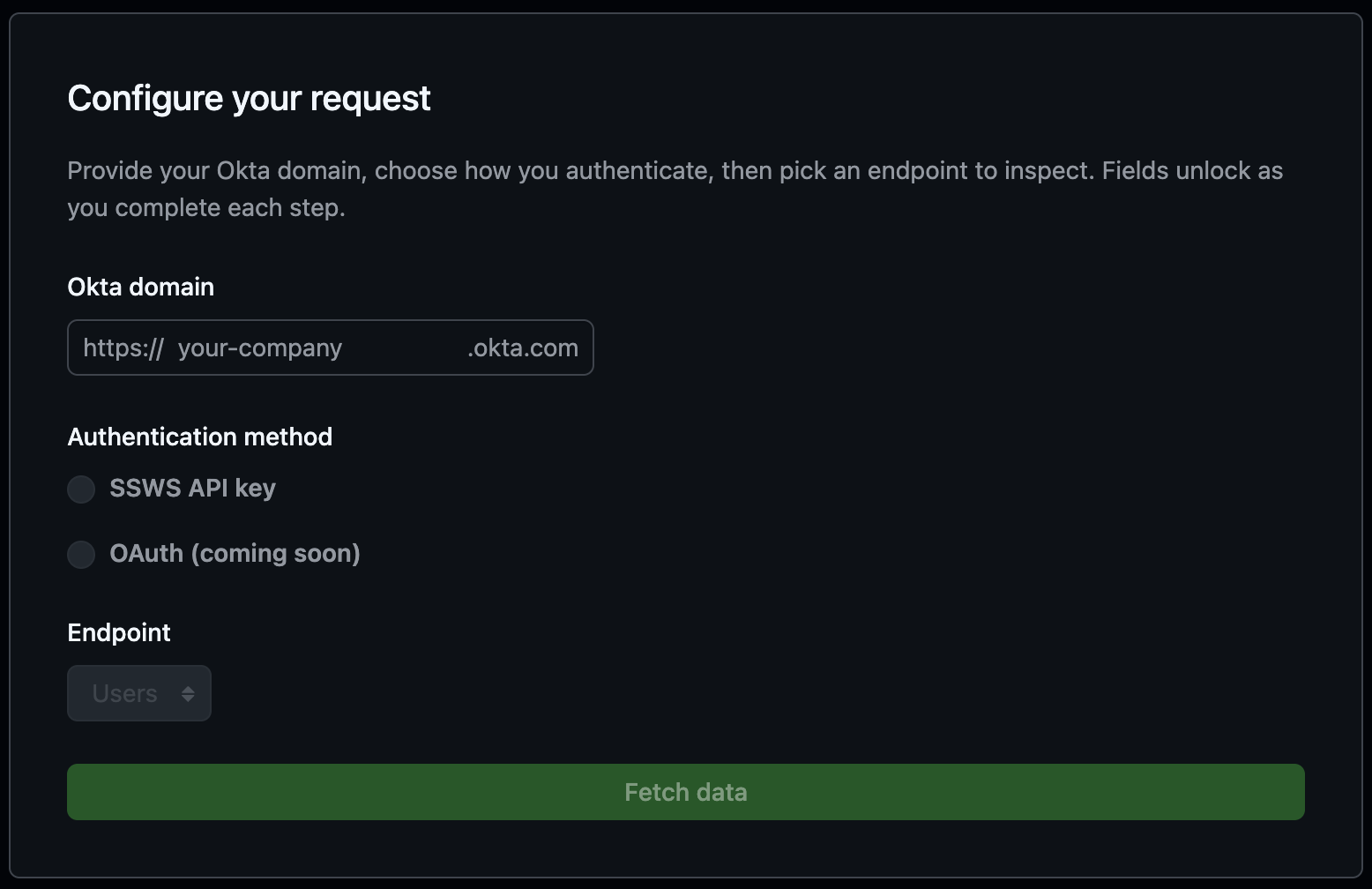Click the OAuth (coming soon) label text

(235, 554)
